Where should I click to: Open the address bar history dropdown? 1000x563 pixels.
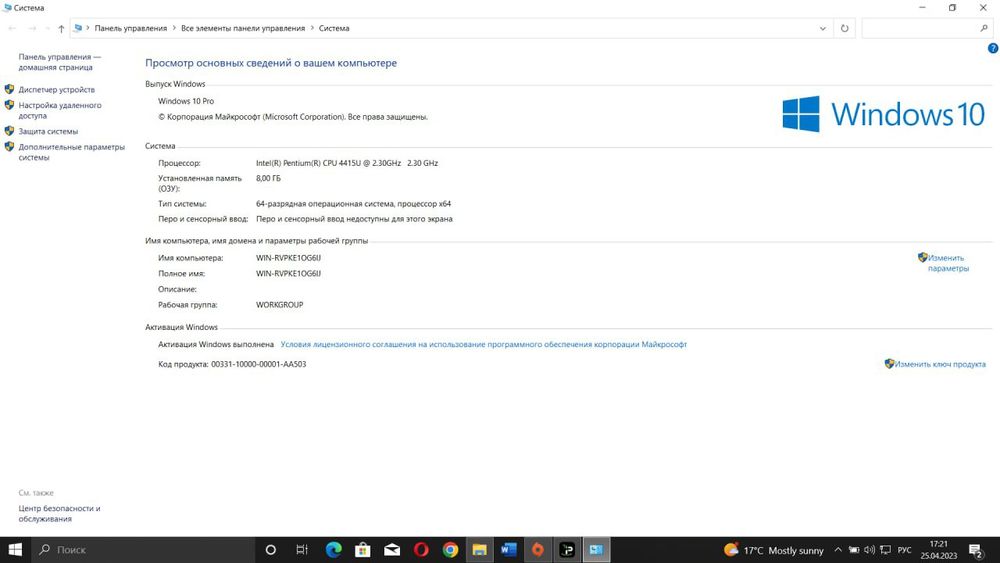pos(823,28)
